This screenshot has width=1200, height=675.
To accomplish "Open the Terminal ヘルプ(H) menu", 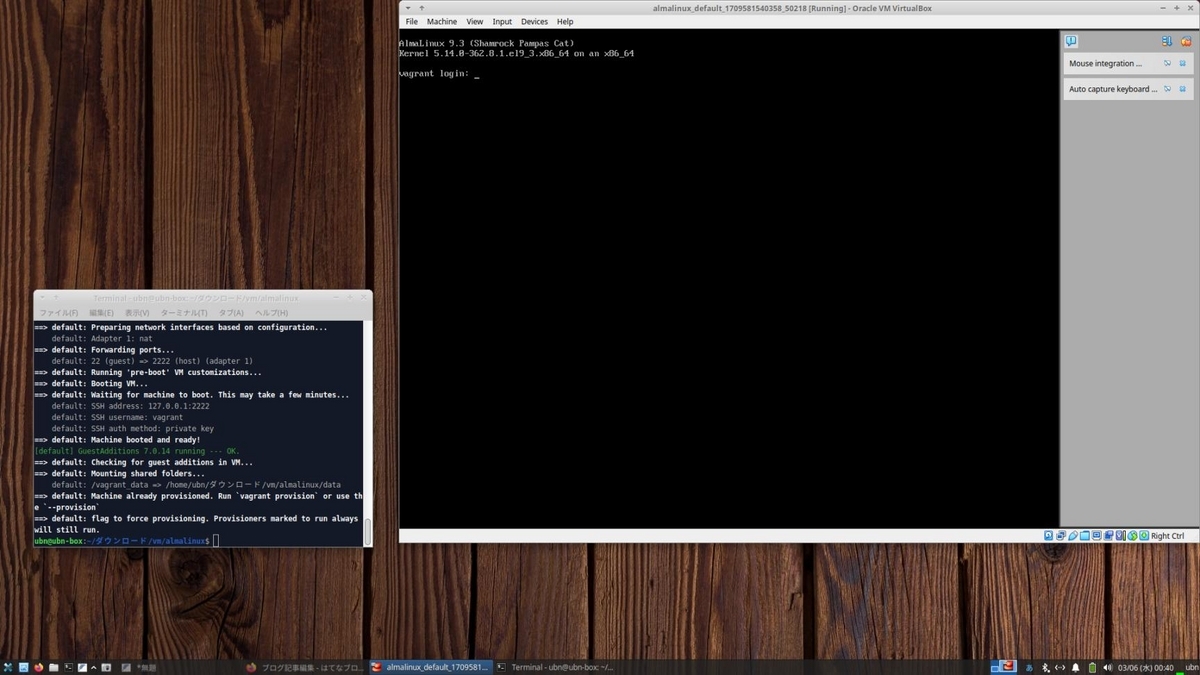I will click(271, 313).
